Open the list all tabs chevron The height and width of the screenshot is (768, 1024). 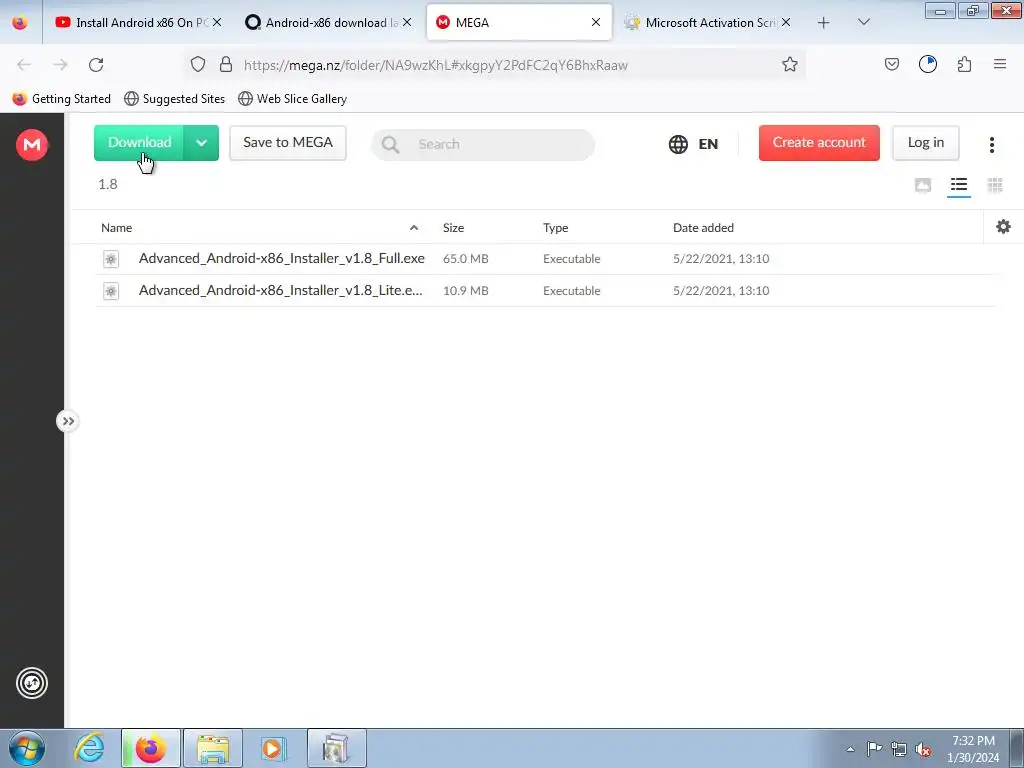tap(863, 22)
